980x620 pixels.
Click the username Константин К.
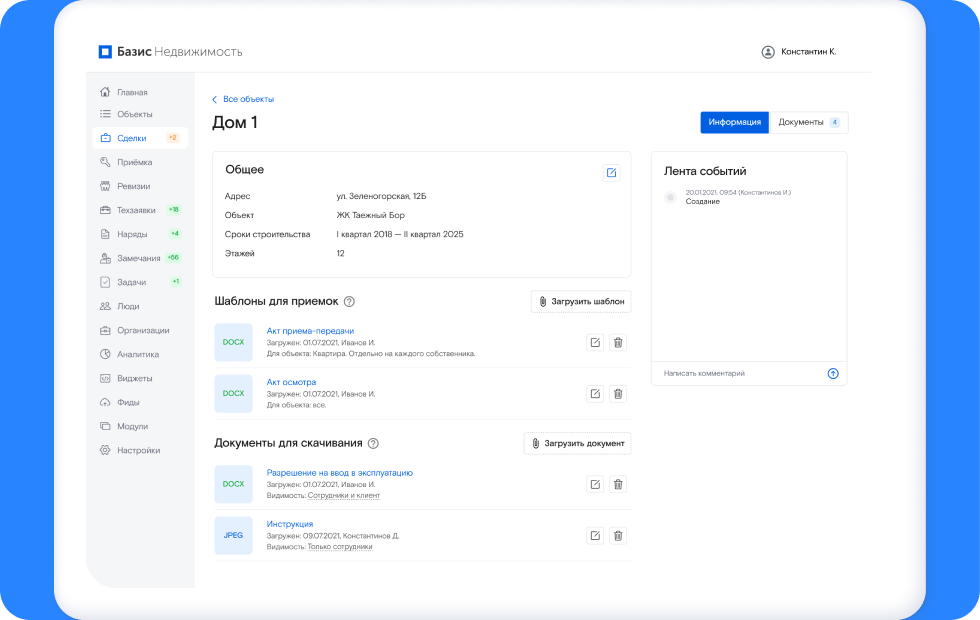click(808, 52)
